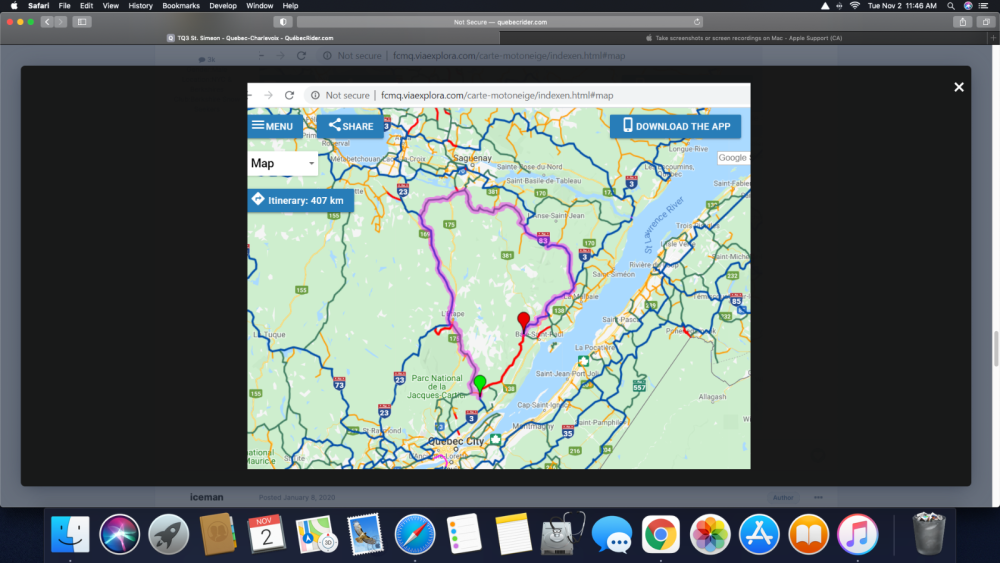Add a new Safari tab with plus
The height and width of the screenshot is (563, 1000).
pyautogui.click(x=993, y=38)
